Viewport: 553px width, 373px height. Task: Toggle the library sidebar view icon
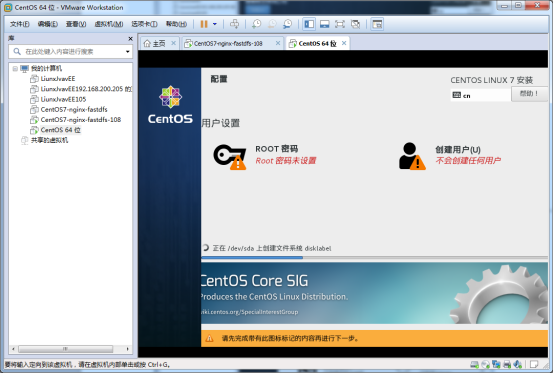point(309,24)
